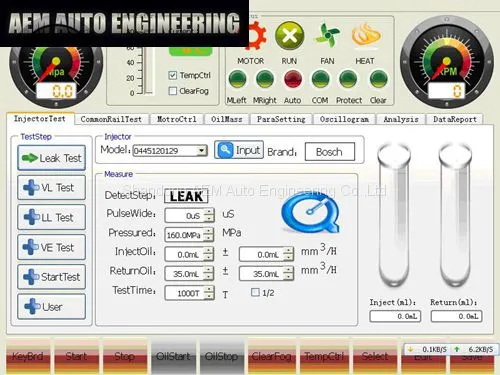Switch to the InjectorTest tab

[x=40, y=119]
